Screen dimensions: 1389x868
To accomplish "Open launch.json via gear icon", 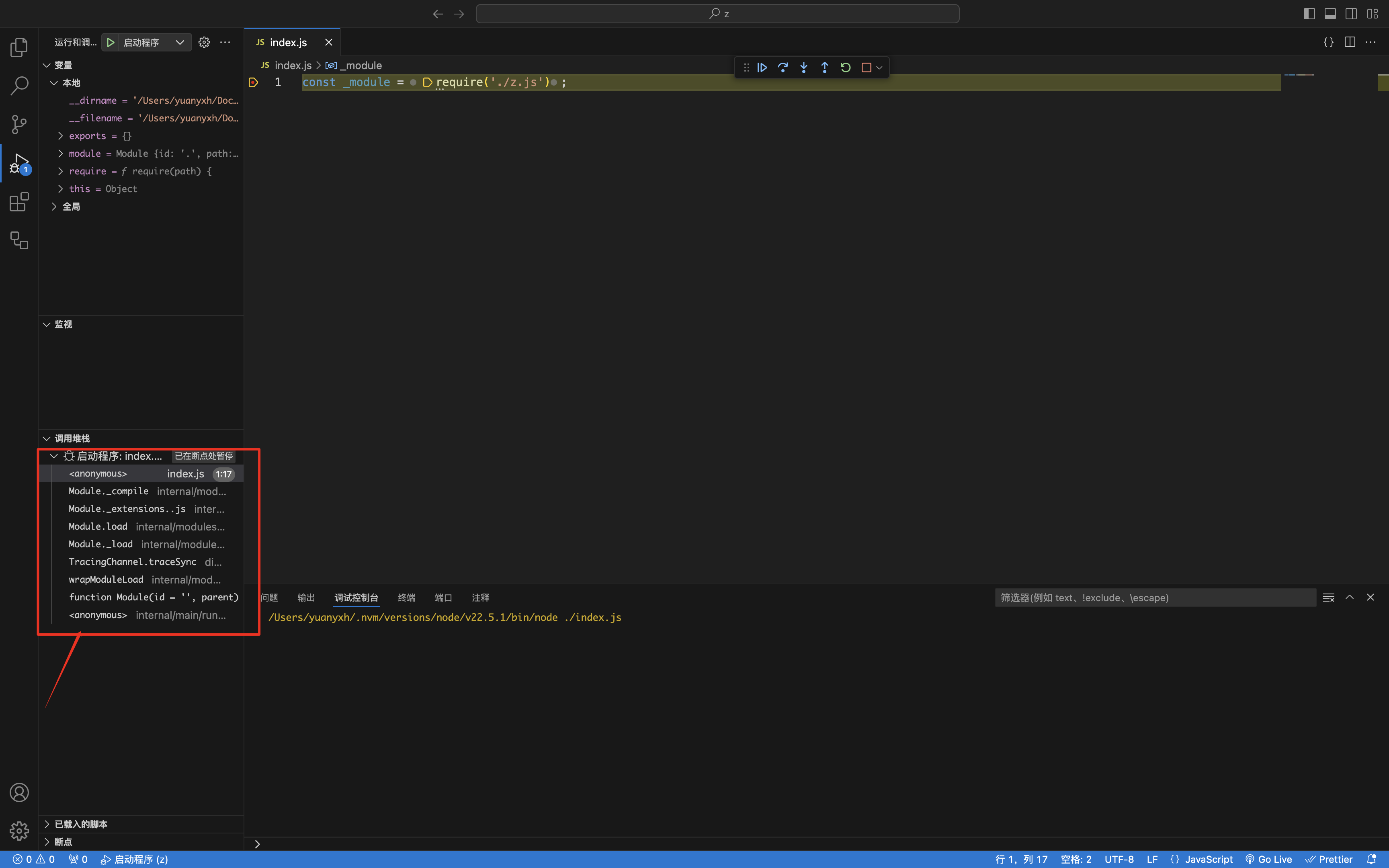I will (204, 43).
